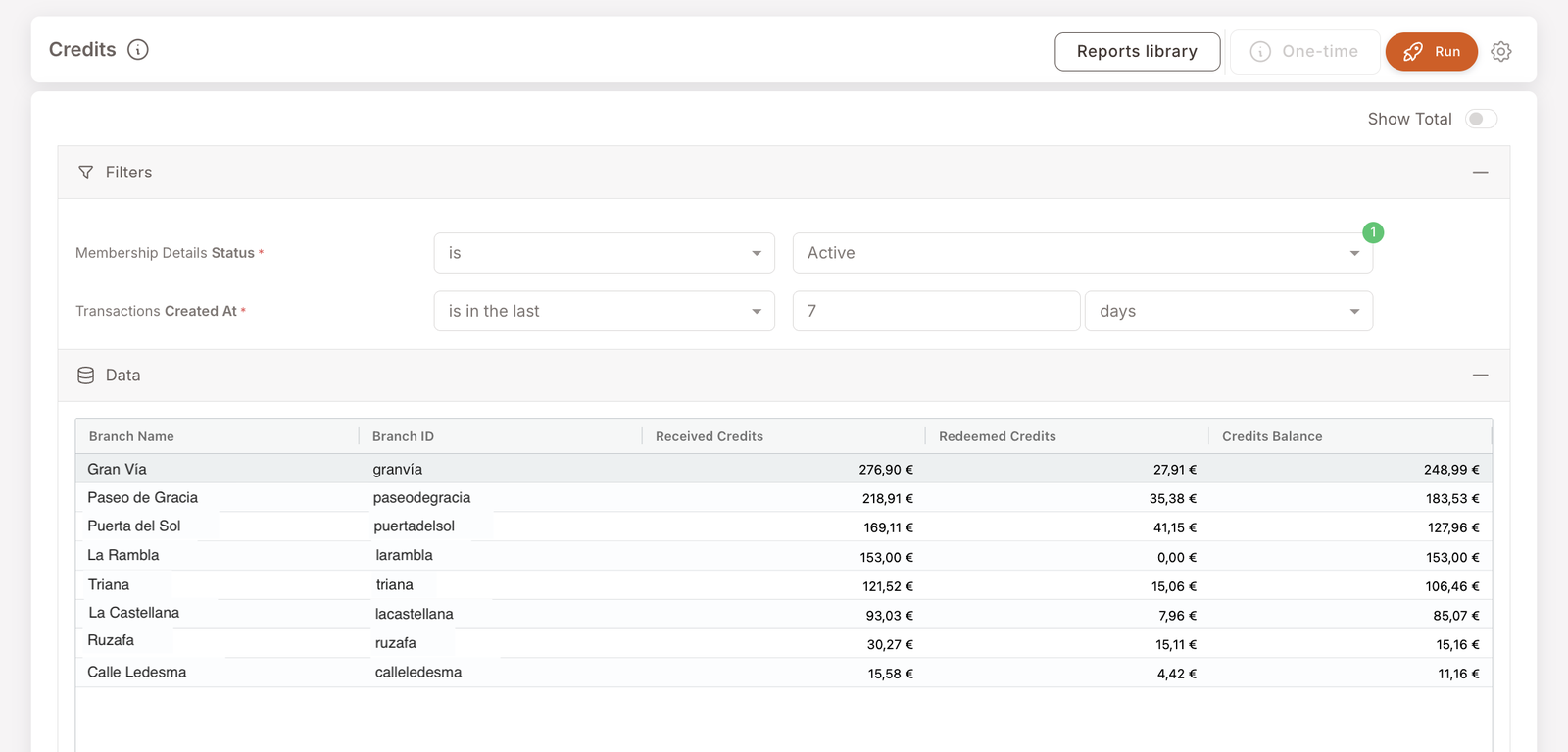Click the One-time schedule button
The width and height of the screenshot is (1568, 752).
(1304, 52)
